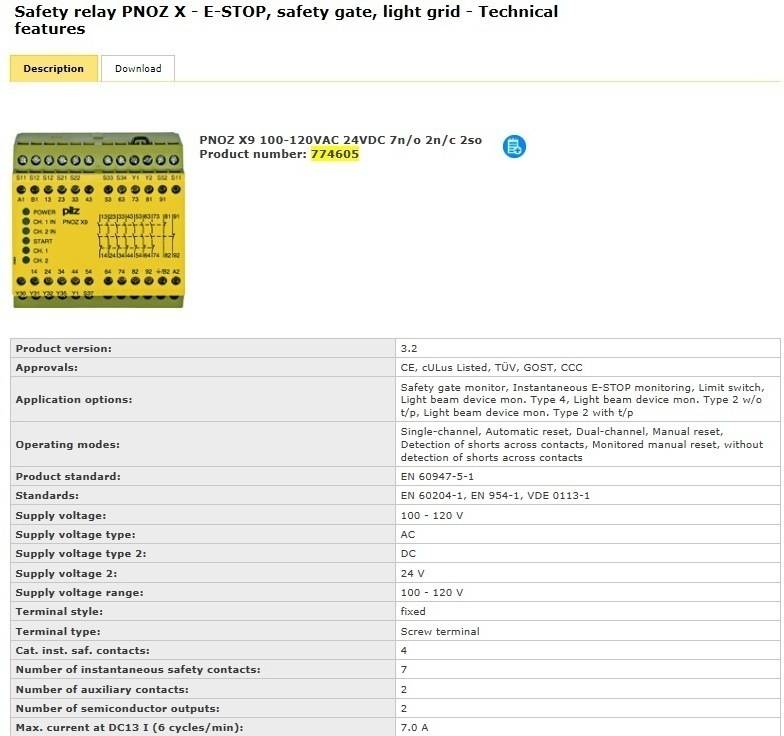The image size is (784, 736).
Task: Click the max current value '7.0 A'
Action: pos(414,728)
